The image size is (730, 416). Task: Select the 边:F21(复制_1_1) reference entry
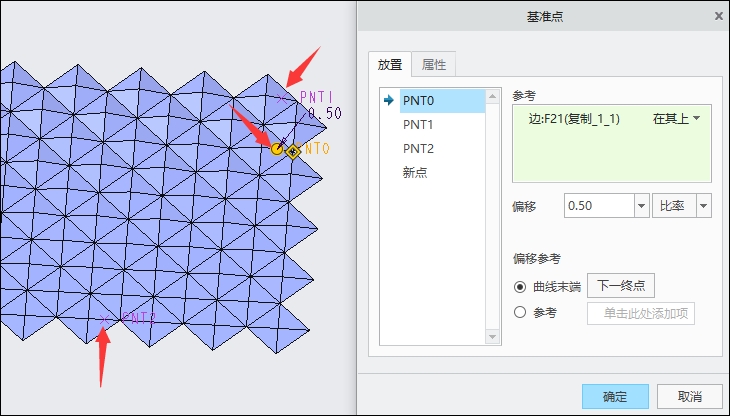[x=574, y=119]
